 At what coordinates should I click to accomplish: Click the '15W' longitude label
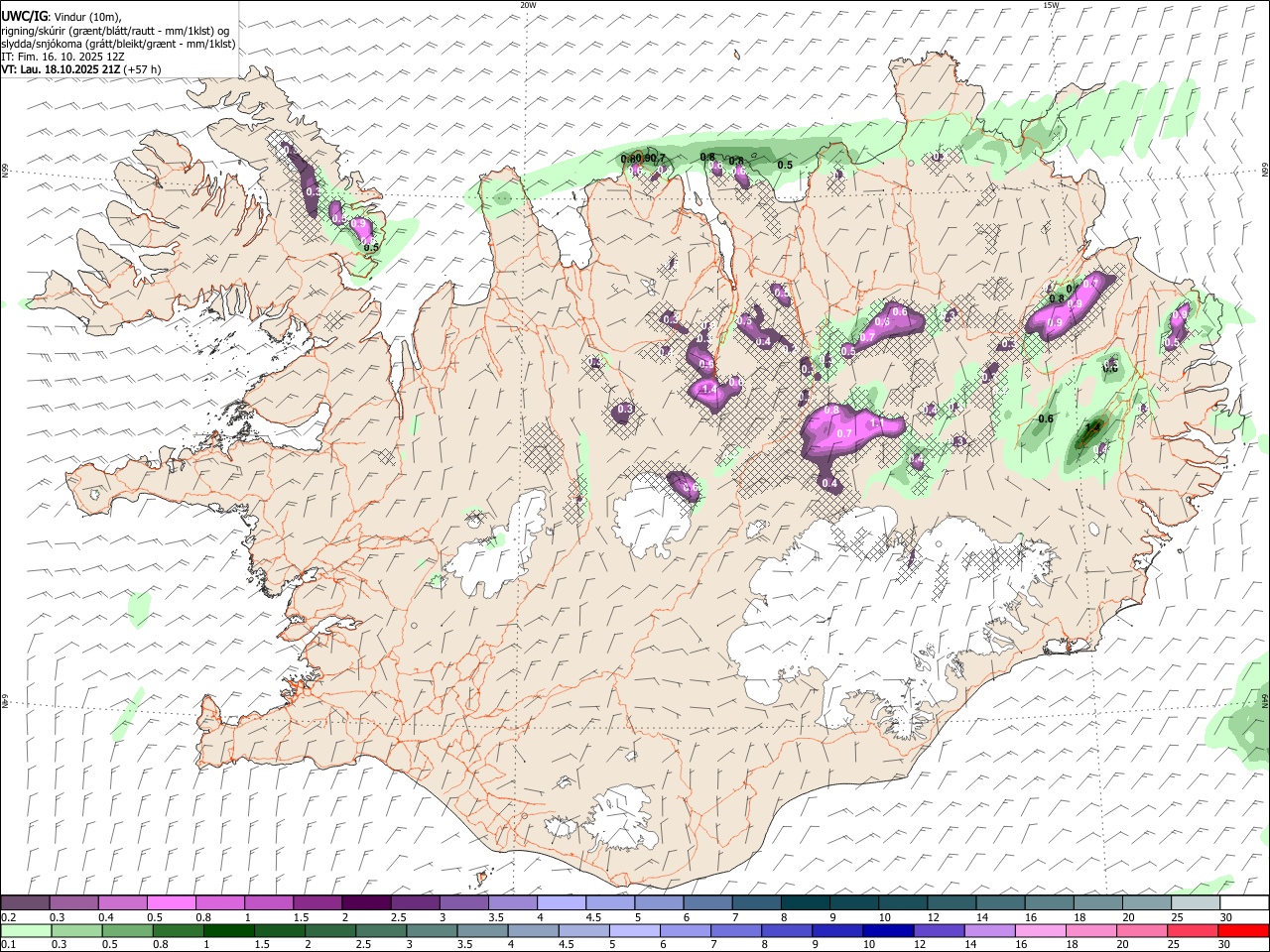point(1051,5)
